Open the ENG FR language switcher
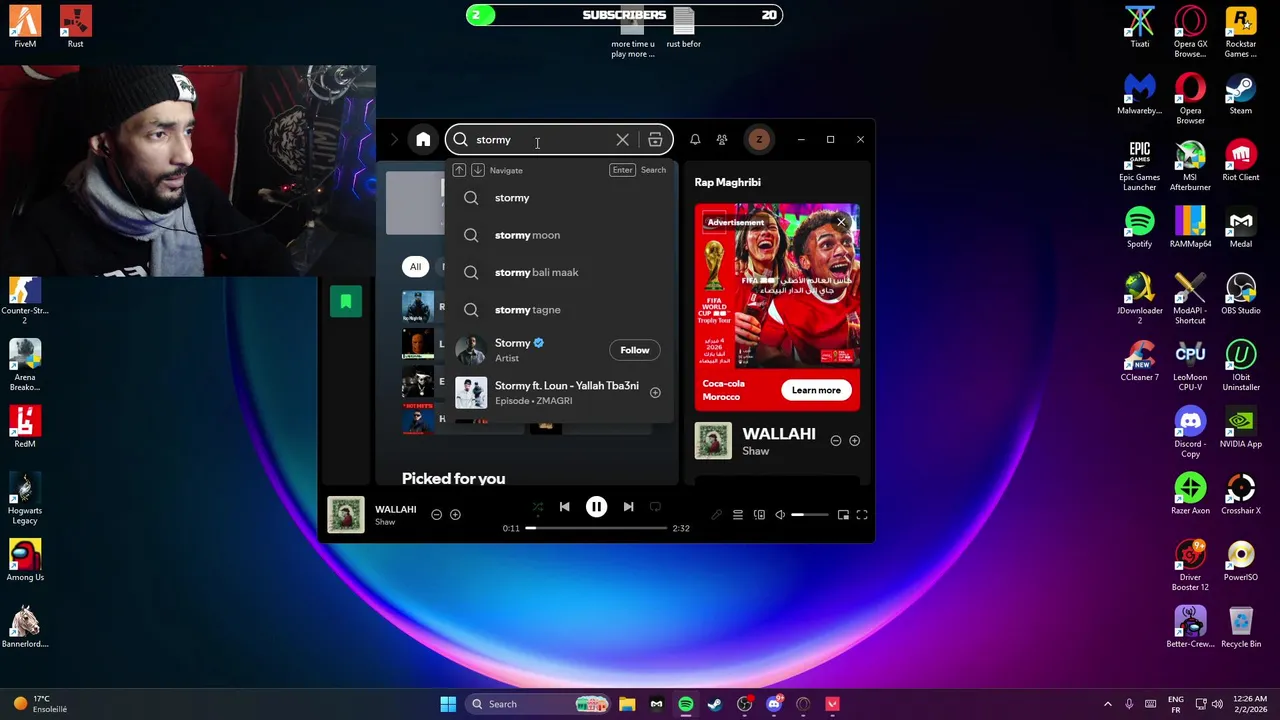The width and height of the screenshot is (1280, 720). click(x=1176, y=704)
